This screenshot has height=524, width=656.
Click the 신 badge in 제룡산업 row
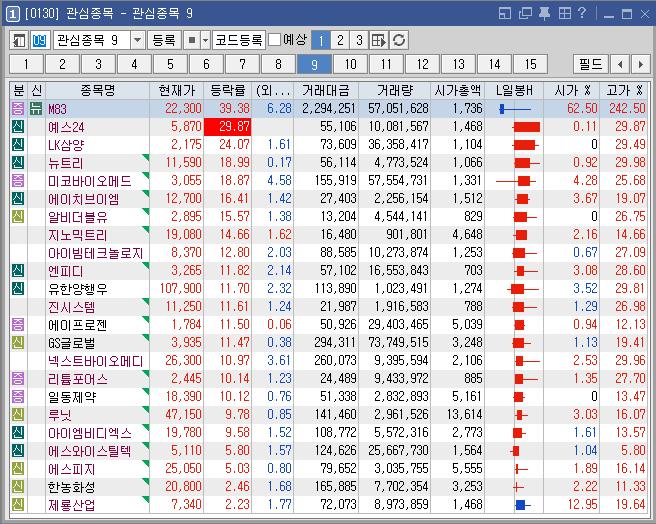click(x=18, y=505)
